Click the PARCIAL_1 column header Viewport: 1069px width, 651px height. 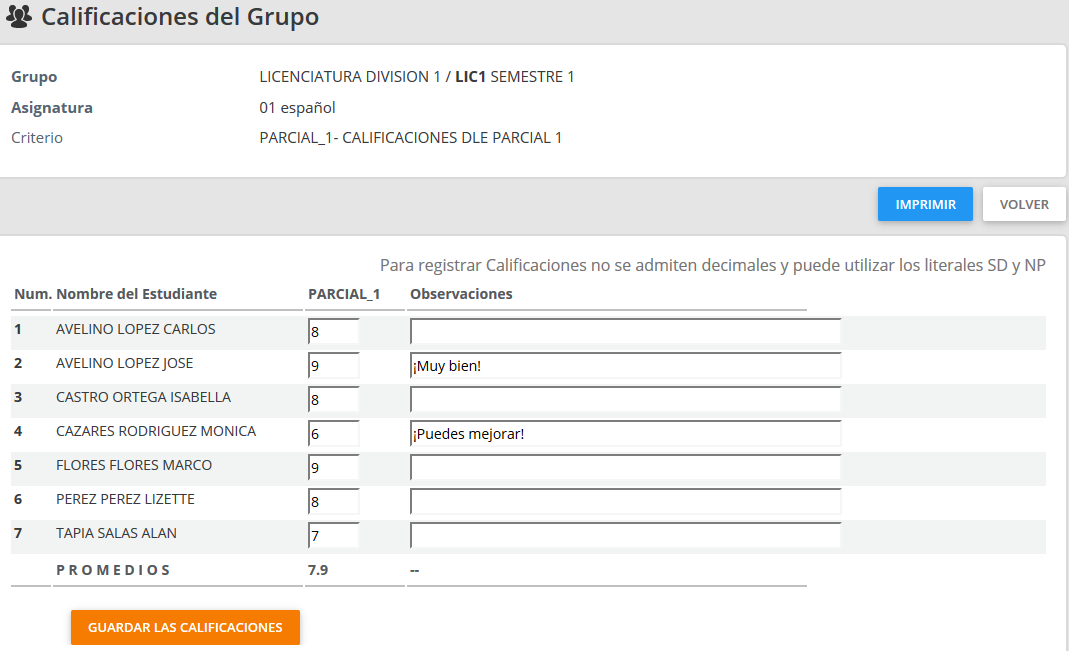(x=344, y=294)
